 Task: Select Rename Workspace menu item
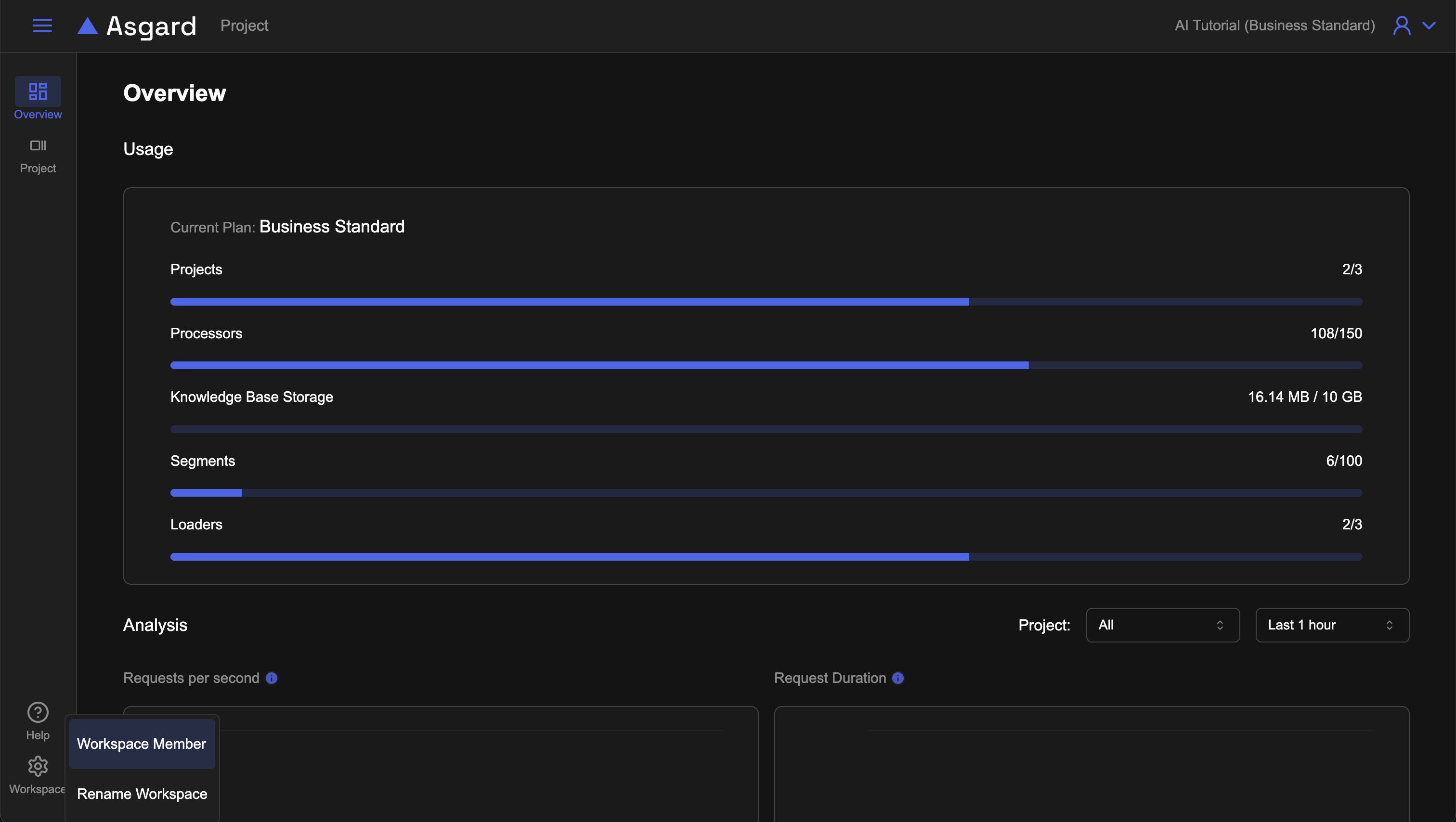click(x=142, y=794)
